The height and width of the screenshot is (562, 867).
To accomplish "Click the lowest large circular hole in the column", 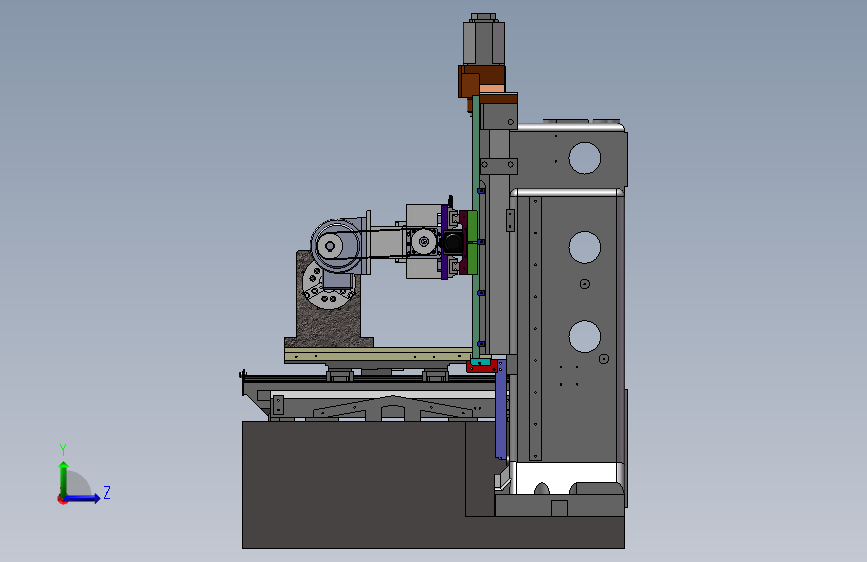I will point(584,336).
